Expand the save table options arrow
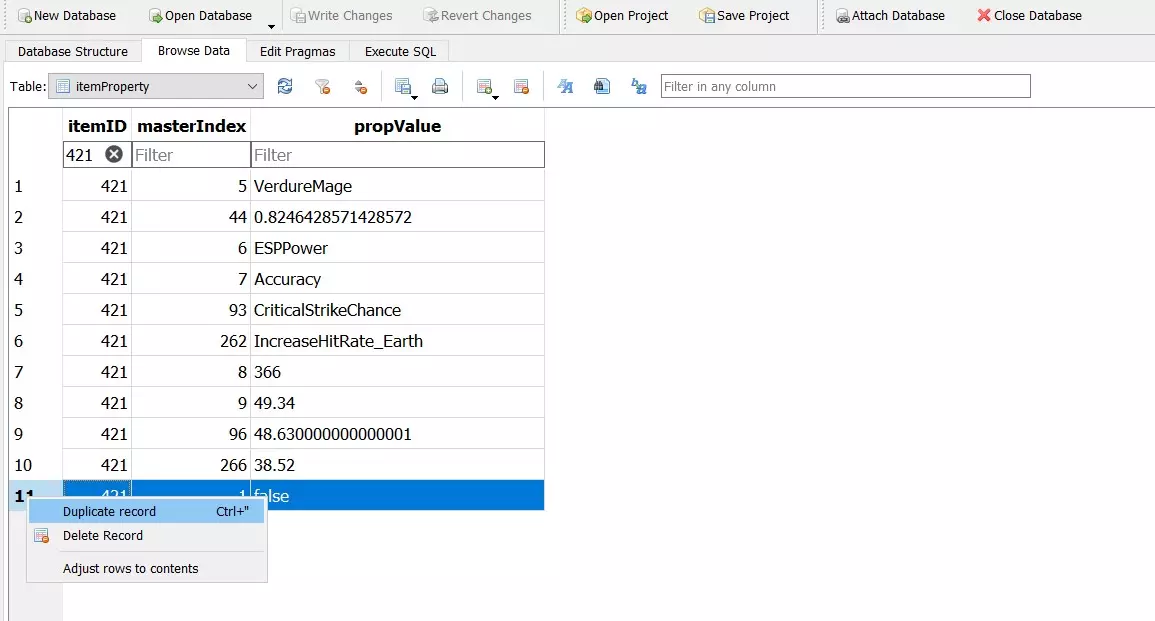Image resolution: width=1155 pixels, height=621 pixels. pos(415,97)
